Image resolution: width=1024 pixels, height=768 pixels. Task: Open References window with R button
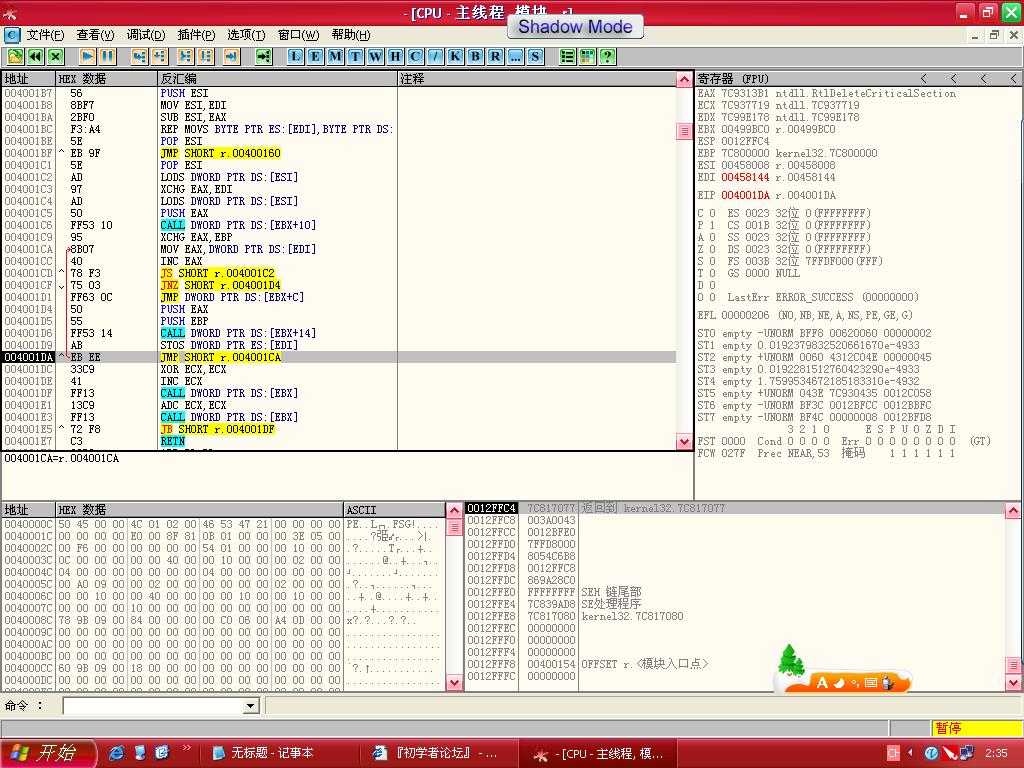[496, 56]
